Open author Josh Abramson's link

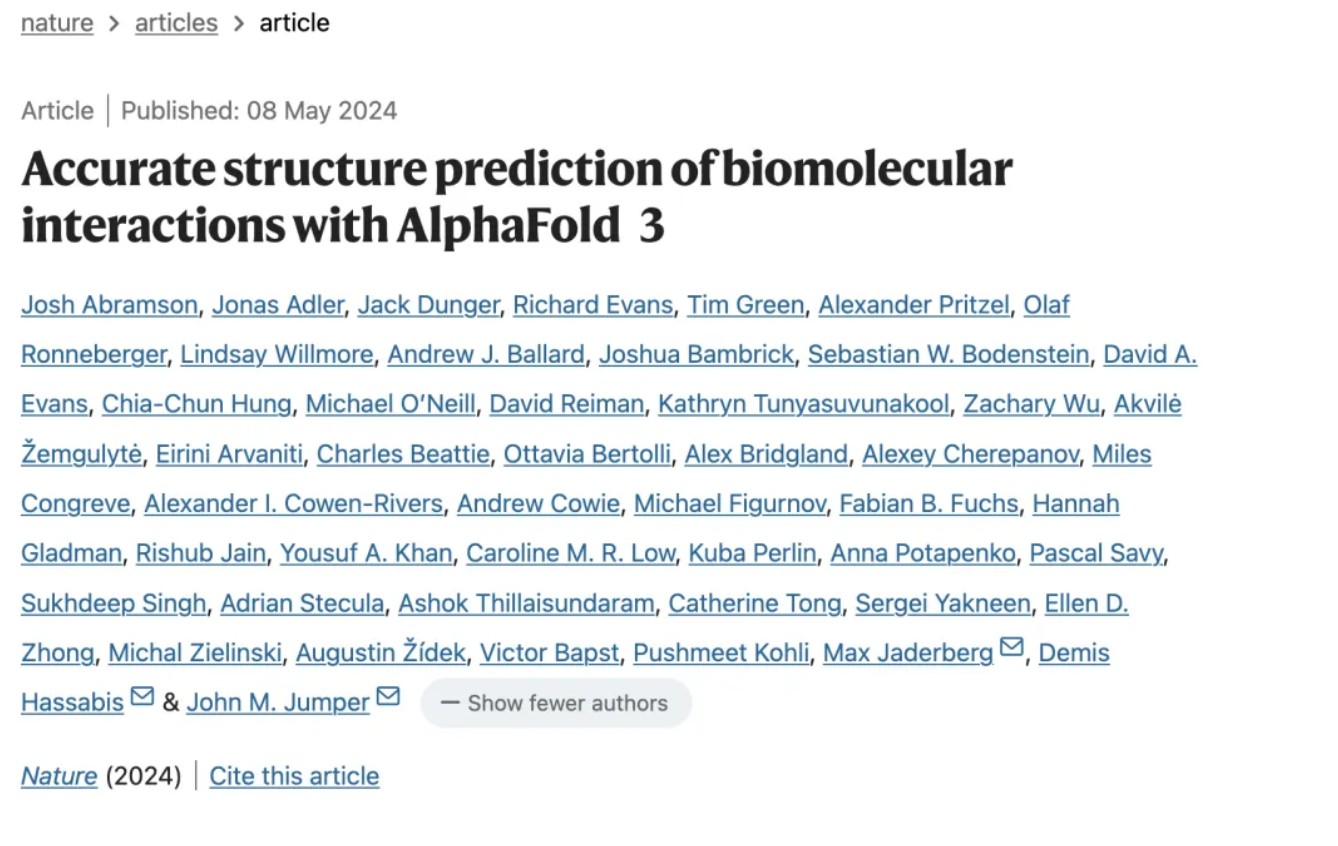tap(109, 305)
